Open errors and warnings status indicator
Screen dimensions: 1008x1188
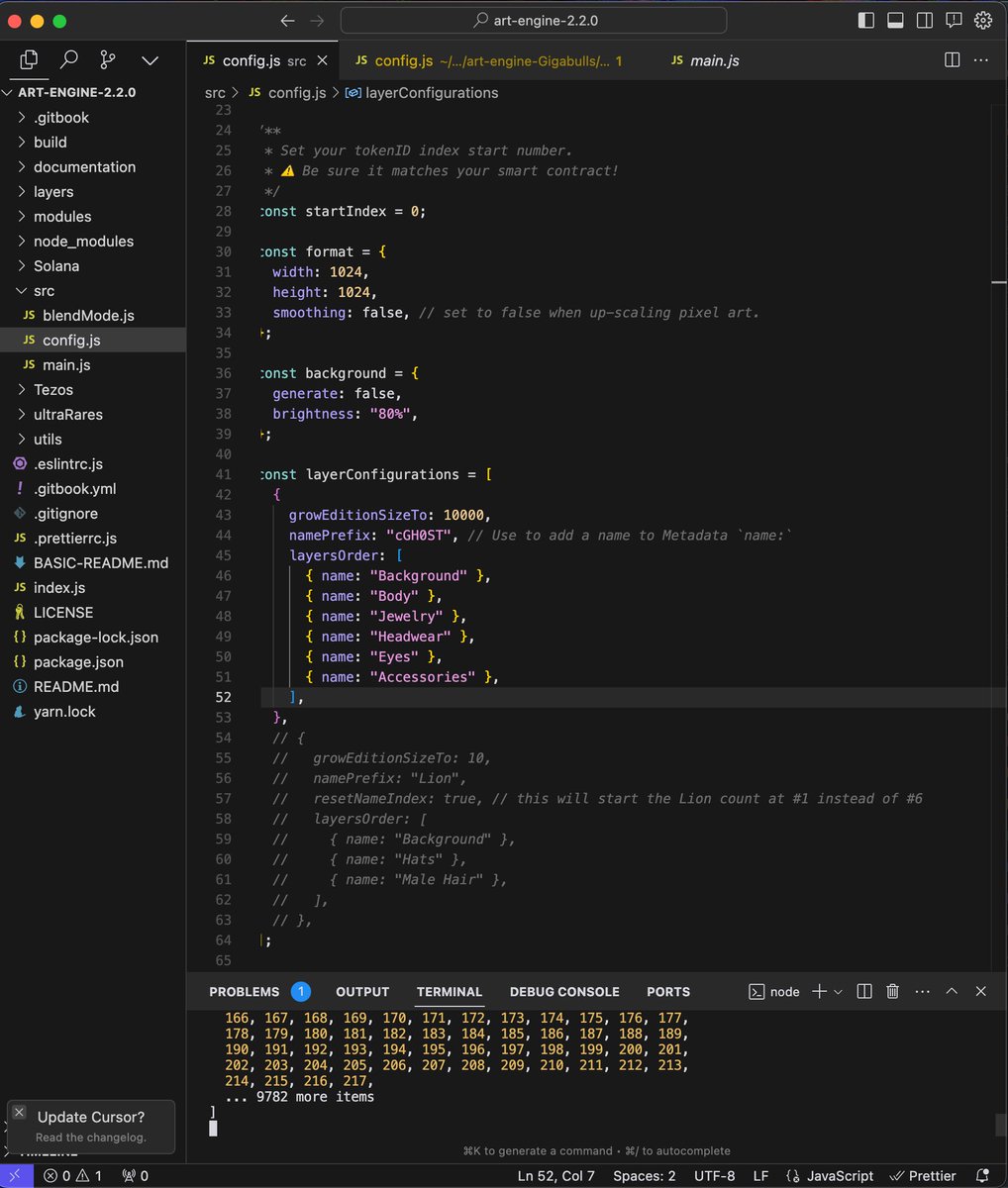[x=72, y=1176]
